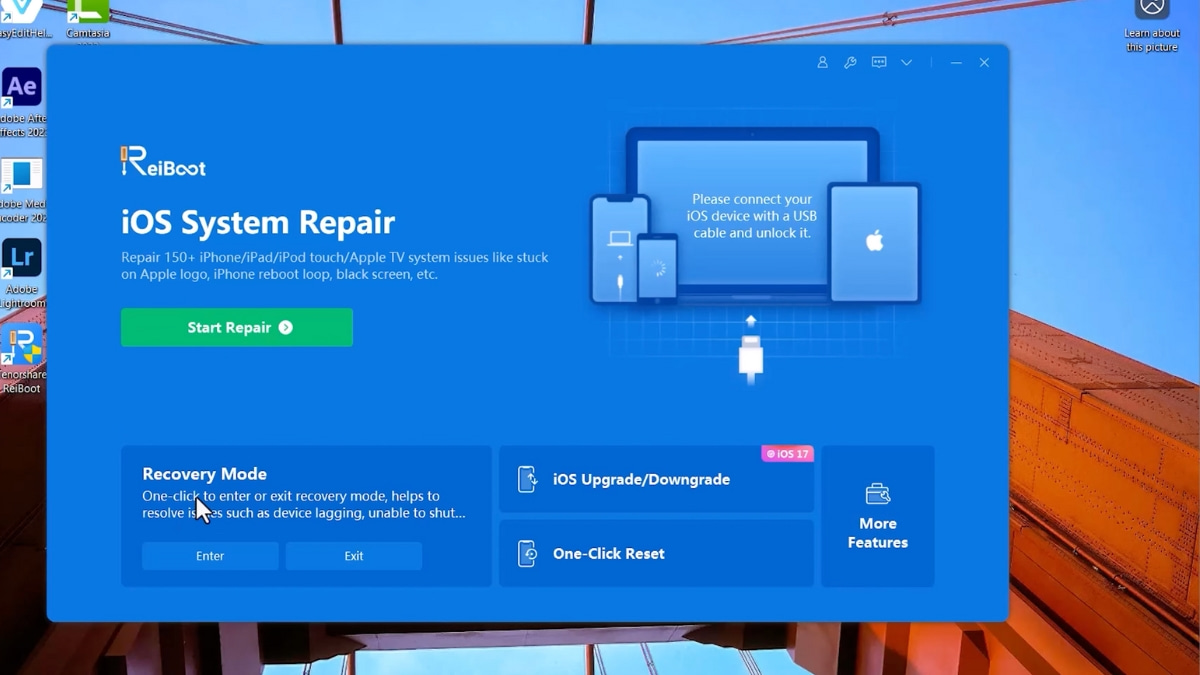Image resolution: width=1200 pixels, height=675 pixels.
Task: Click the Apple logo tablet illustration
Action: coord(875,242)
